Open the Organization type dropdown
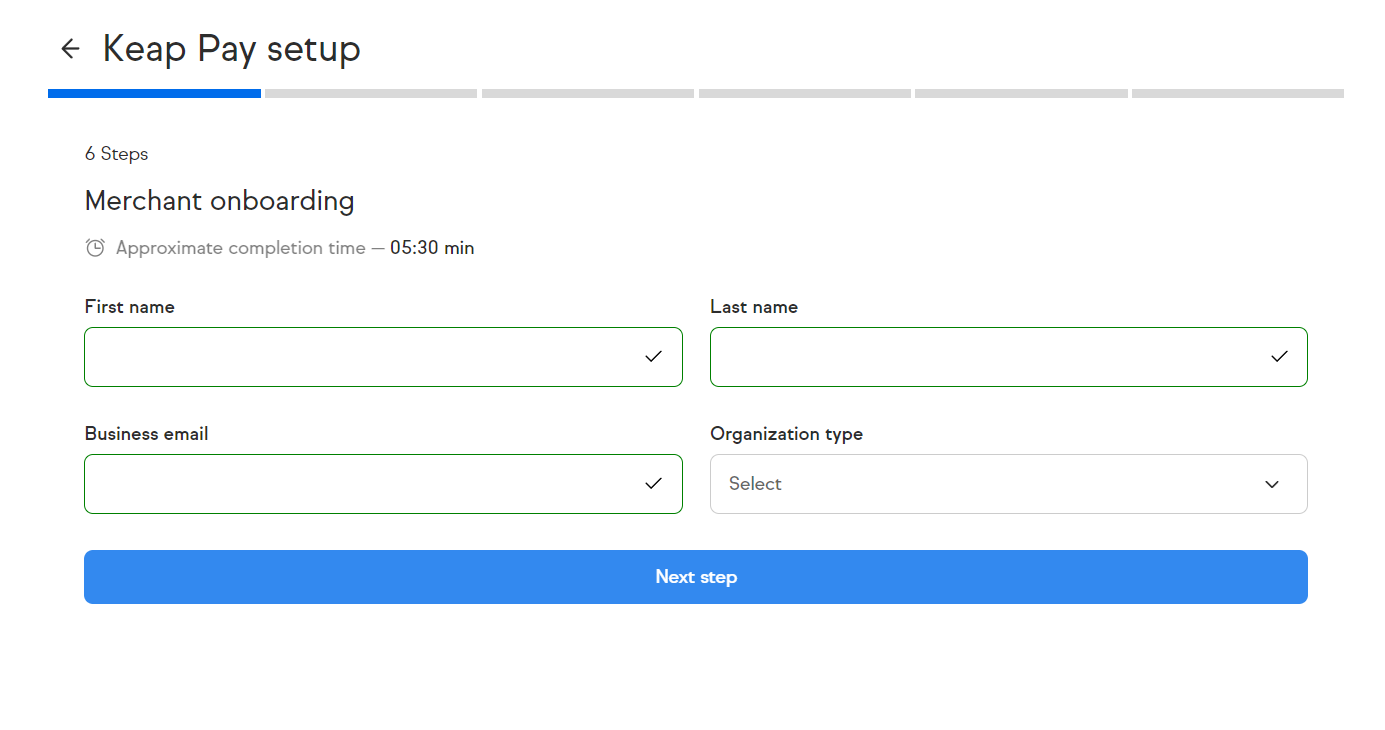The height and width of the screenshot is (730, 1385). [x=1008, y=484]
